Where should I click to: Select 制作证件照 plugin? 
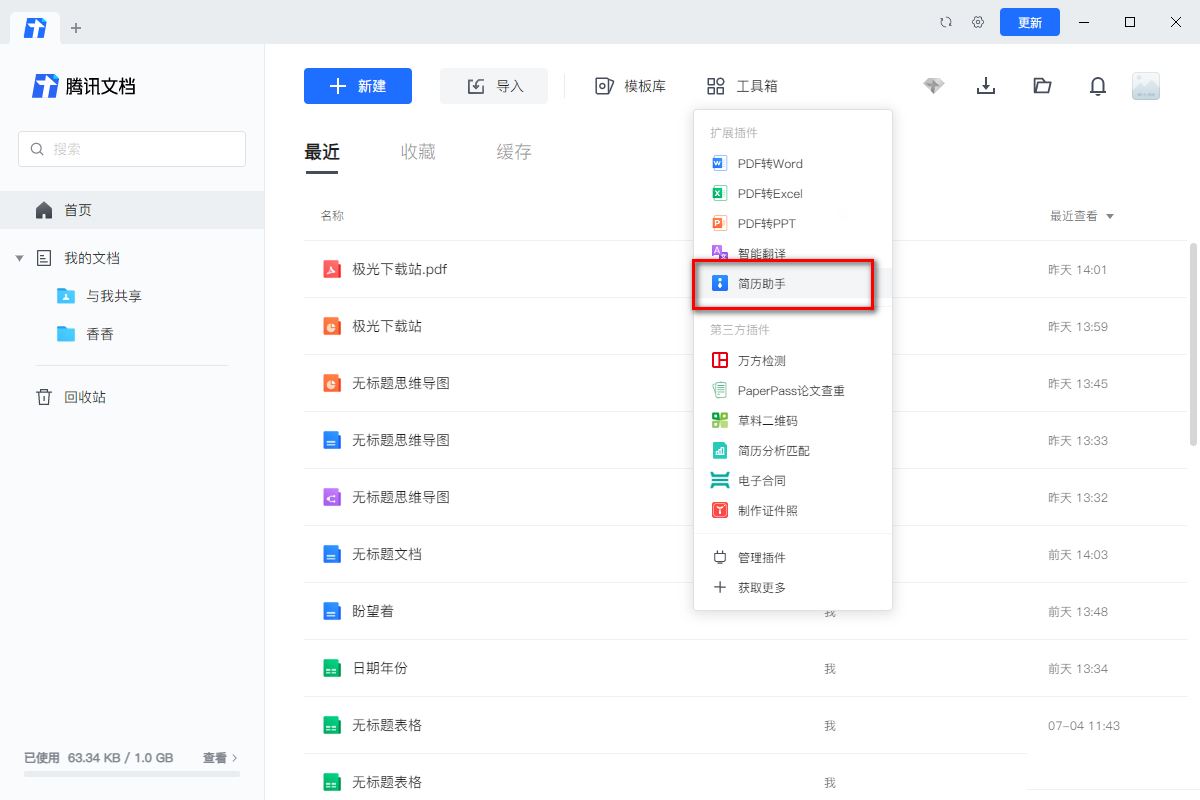tap(792, 510)
